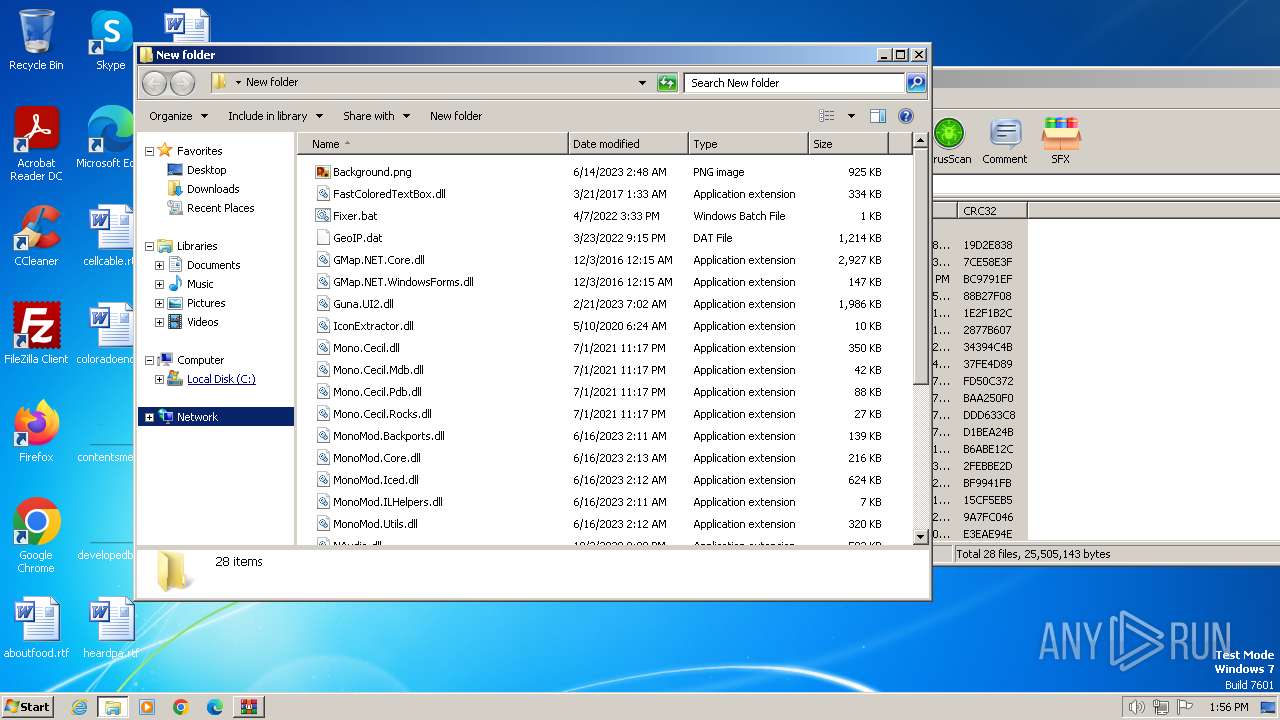Open the Share with menu
The height and width of the screenshot is (720, 1280).
pos(376,116)
